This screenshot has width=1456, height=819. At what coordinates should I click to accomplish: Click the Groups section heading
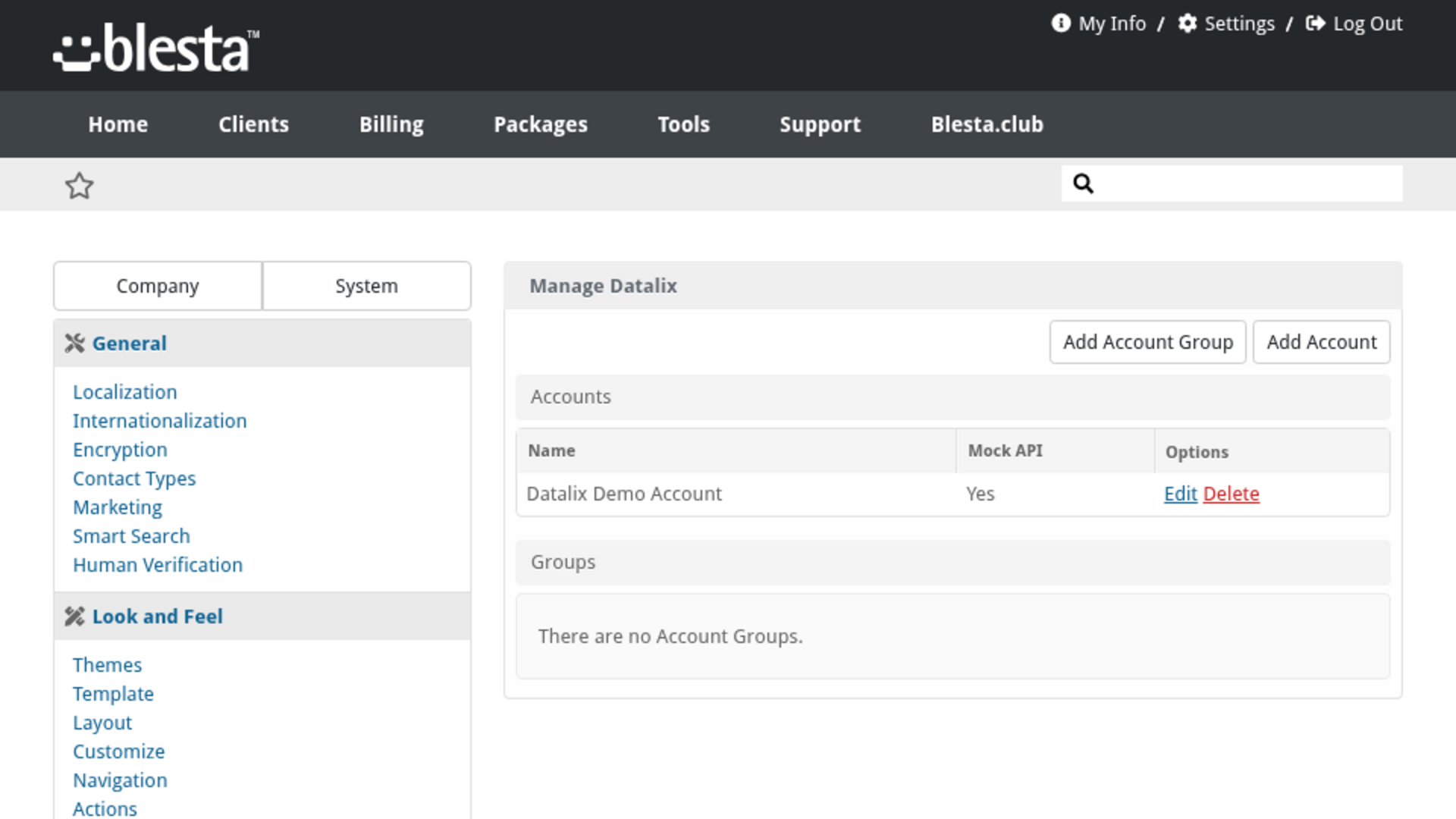click(x=563, y=562)
